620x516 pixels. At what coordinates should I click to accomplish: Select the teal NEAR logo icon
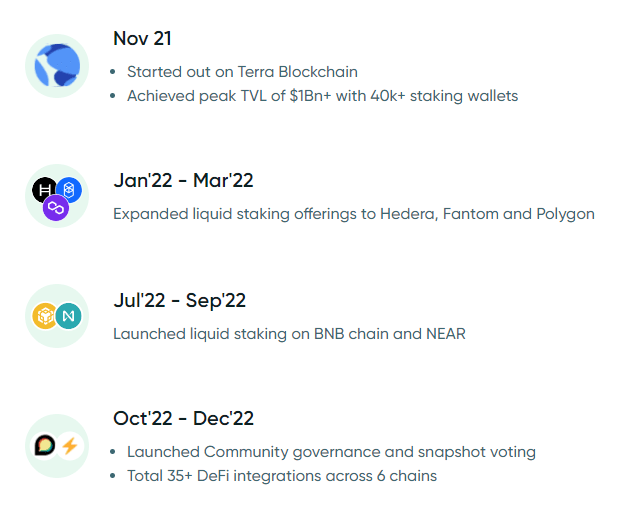[x=68, y=316]
